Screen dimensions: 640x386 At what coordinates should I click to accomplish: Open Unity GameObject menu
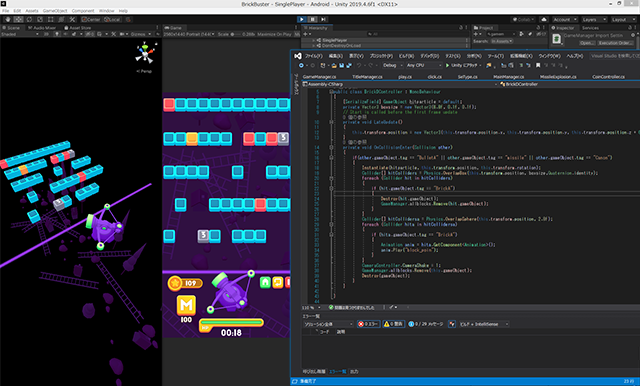click(55, 11)
